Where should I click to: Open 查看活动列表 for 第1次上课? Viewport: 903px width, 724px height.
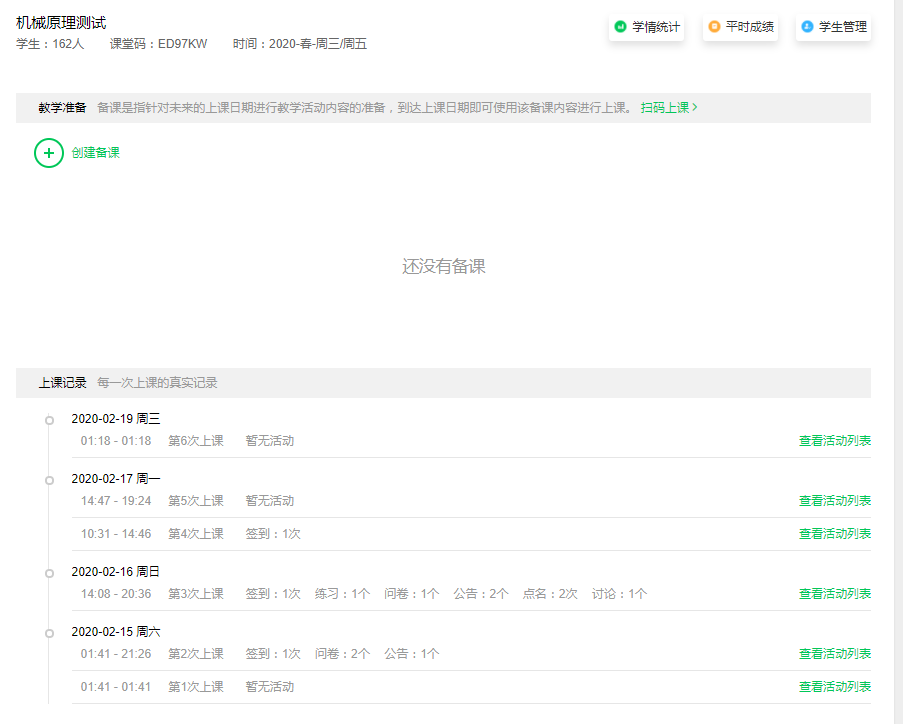coord(834,687)
